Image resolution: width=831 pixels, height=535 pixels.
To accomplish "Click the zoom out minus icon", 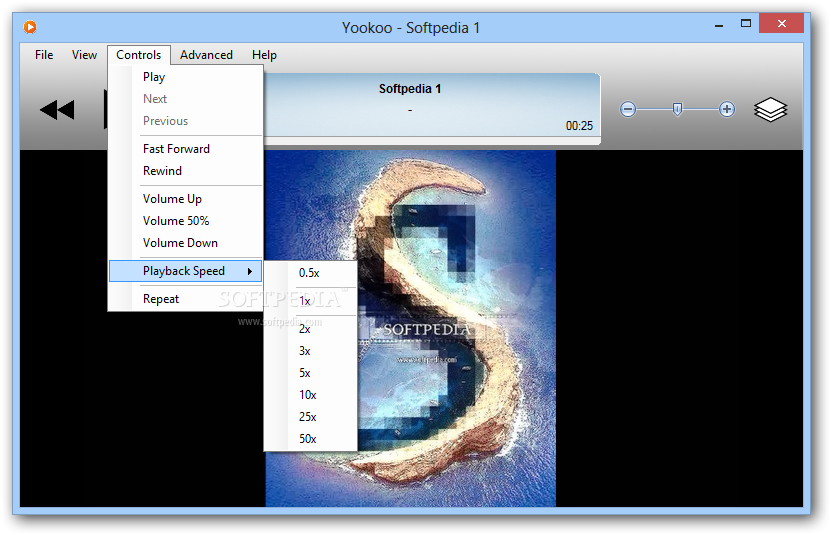I will (628, 109).
